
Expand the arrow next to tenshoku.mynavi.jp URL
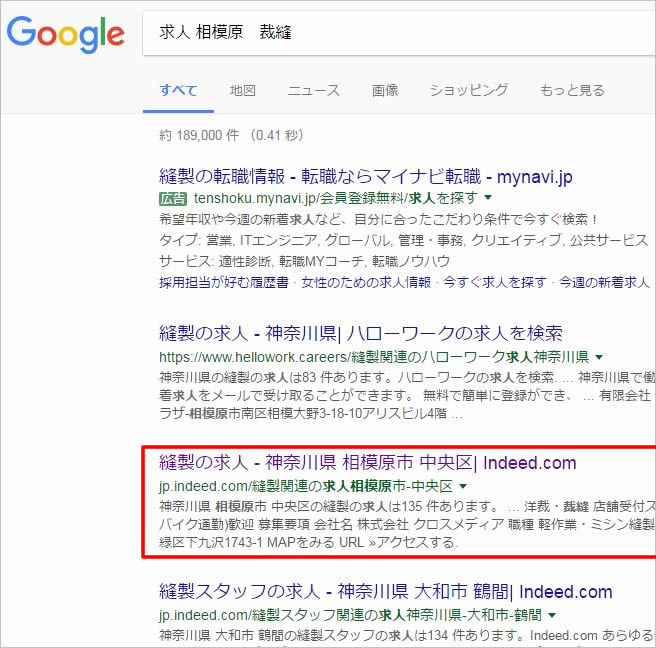point(488,197)
